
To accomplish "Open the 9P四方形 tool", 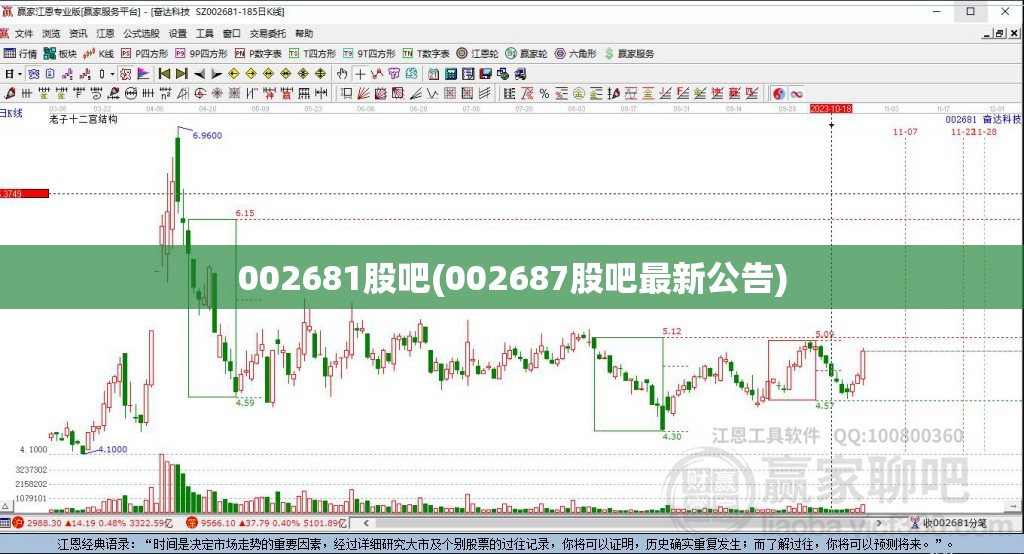I will coord(201,54).
